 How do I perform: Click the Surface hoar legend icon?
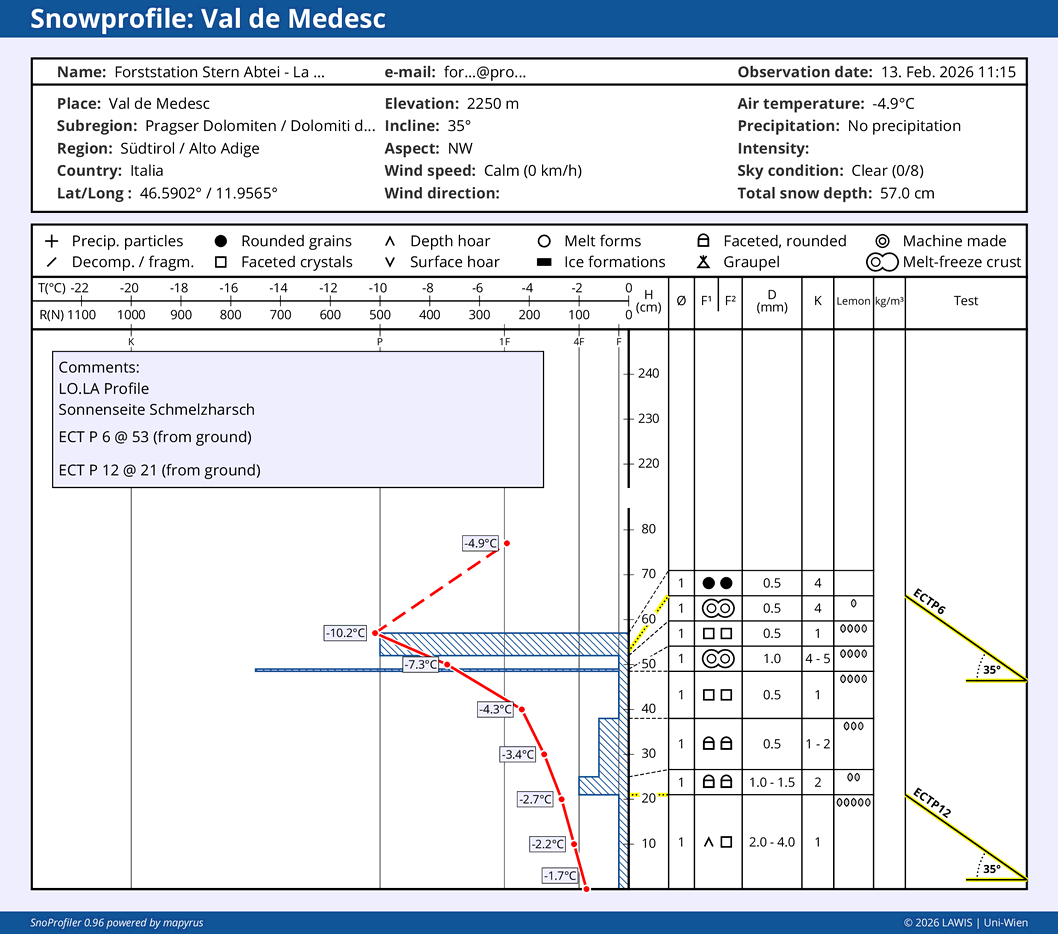click(390, 263)
